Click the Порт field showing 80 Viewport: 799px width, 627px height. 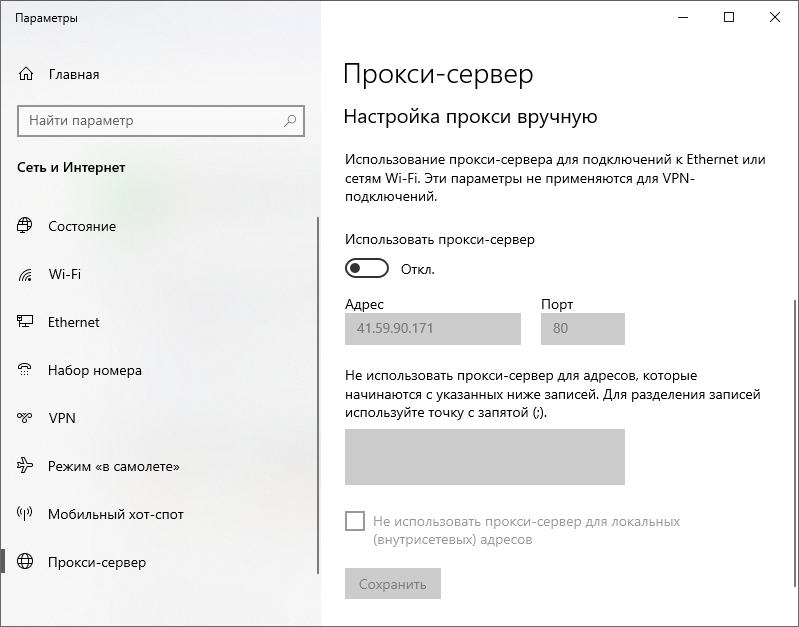(x=582, y=329)
